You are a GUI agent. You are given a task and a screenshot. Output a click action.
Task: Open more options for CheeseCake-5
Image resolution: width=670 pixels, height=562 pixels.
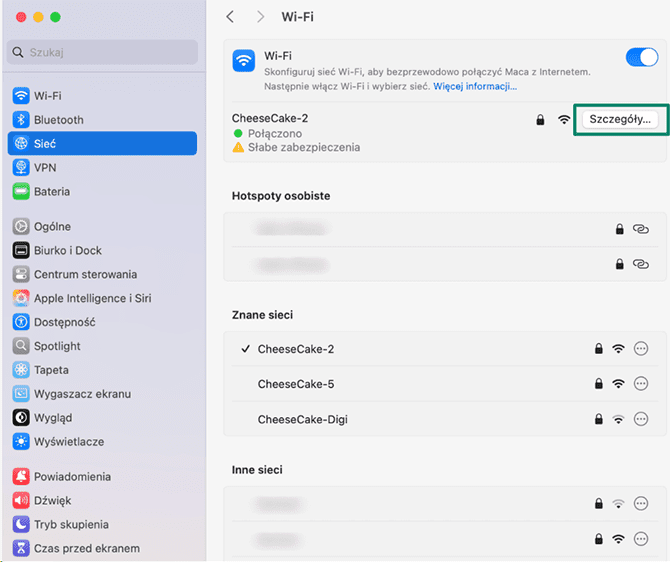click(x=642, y=384)
